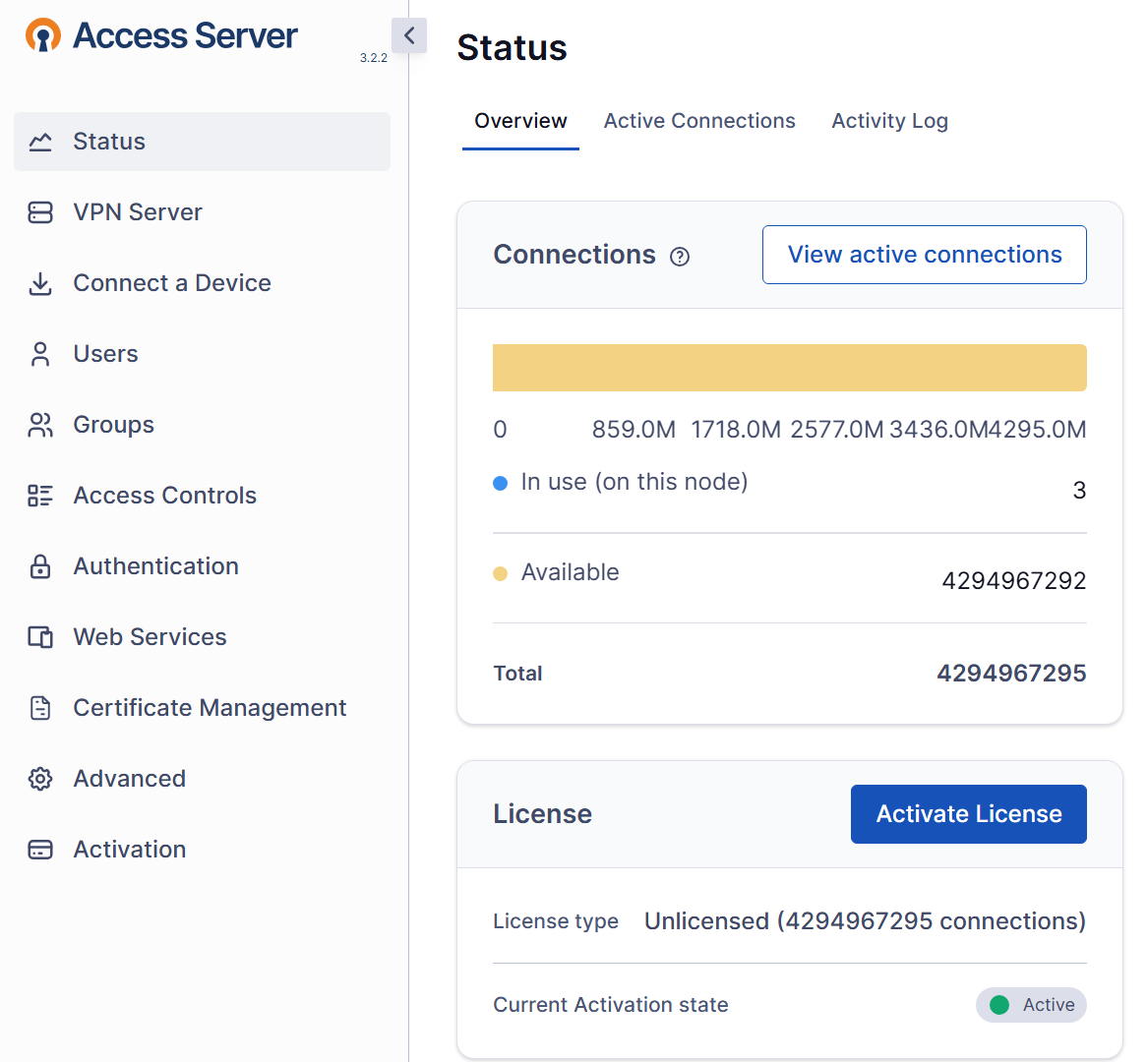Viewport: 1148px width, 1062px height.
Task: Click the View active connections button
Action: point(925,255)
